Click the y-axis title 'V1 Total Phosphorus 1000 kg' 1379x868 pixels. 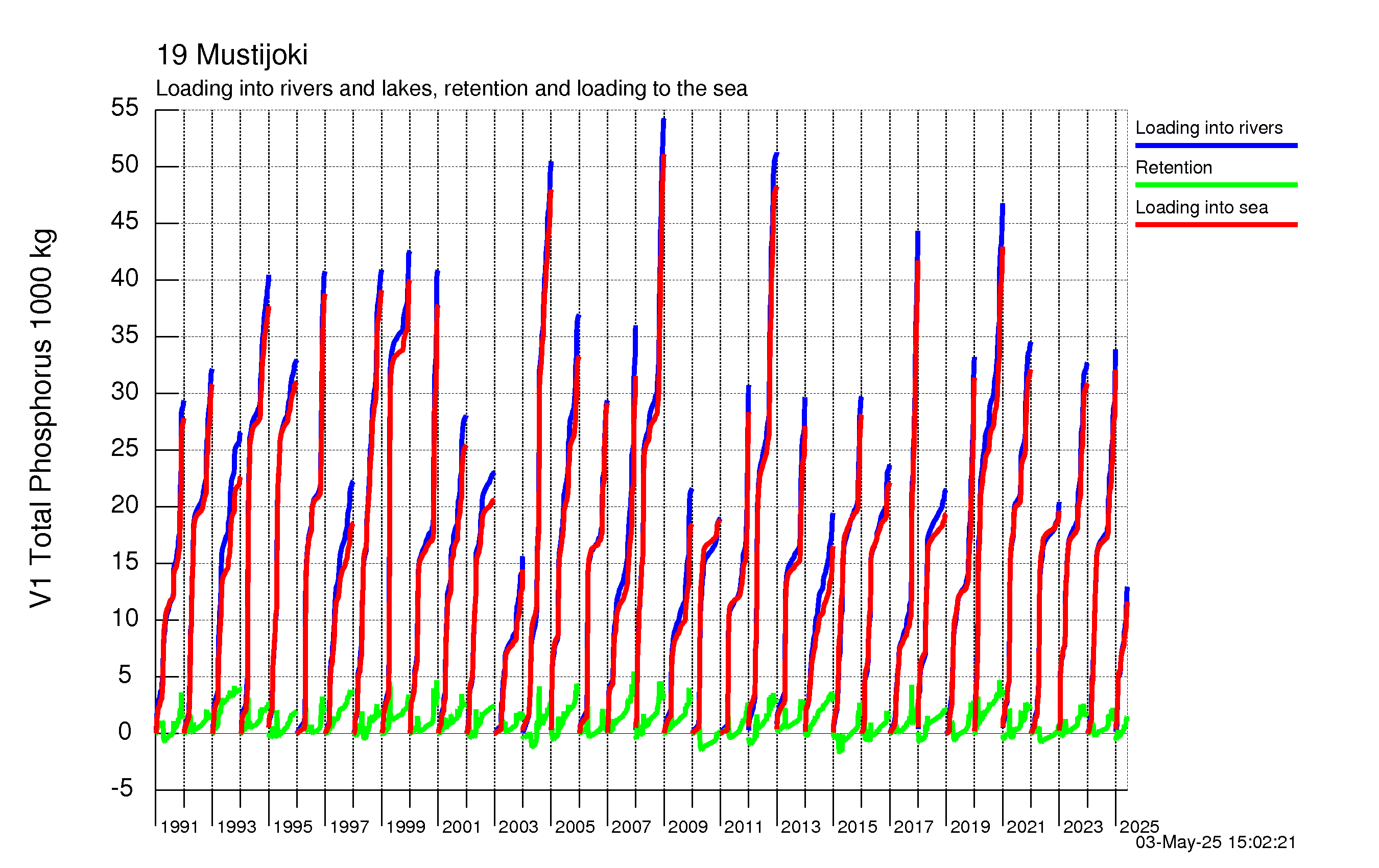click(42, 419)
